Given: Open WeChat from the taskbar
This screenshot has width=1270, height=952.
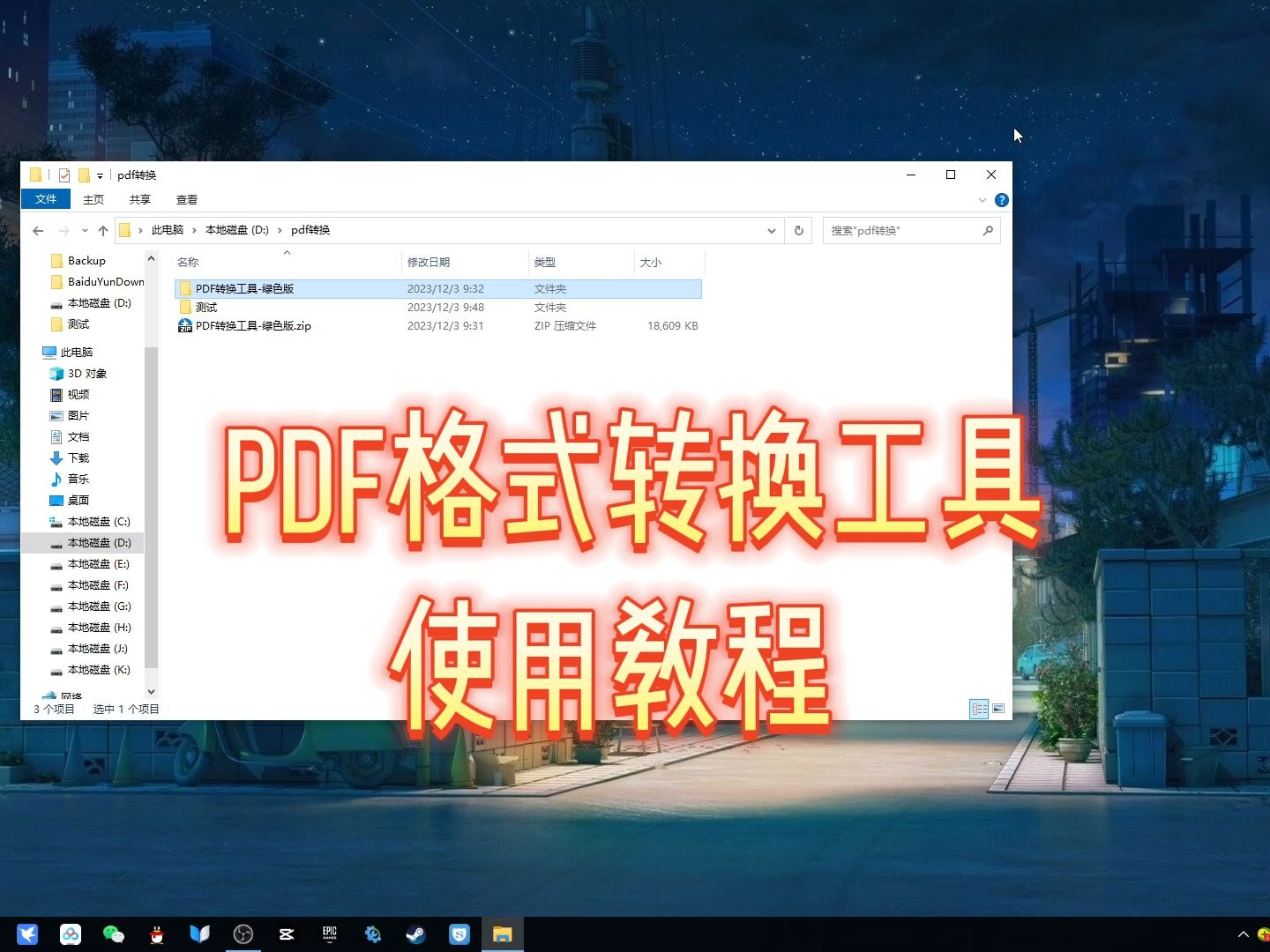Looking at the screenshot, I should tap(114, 933).
